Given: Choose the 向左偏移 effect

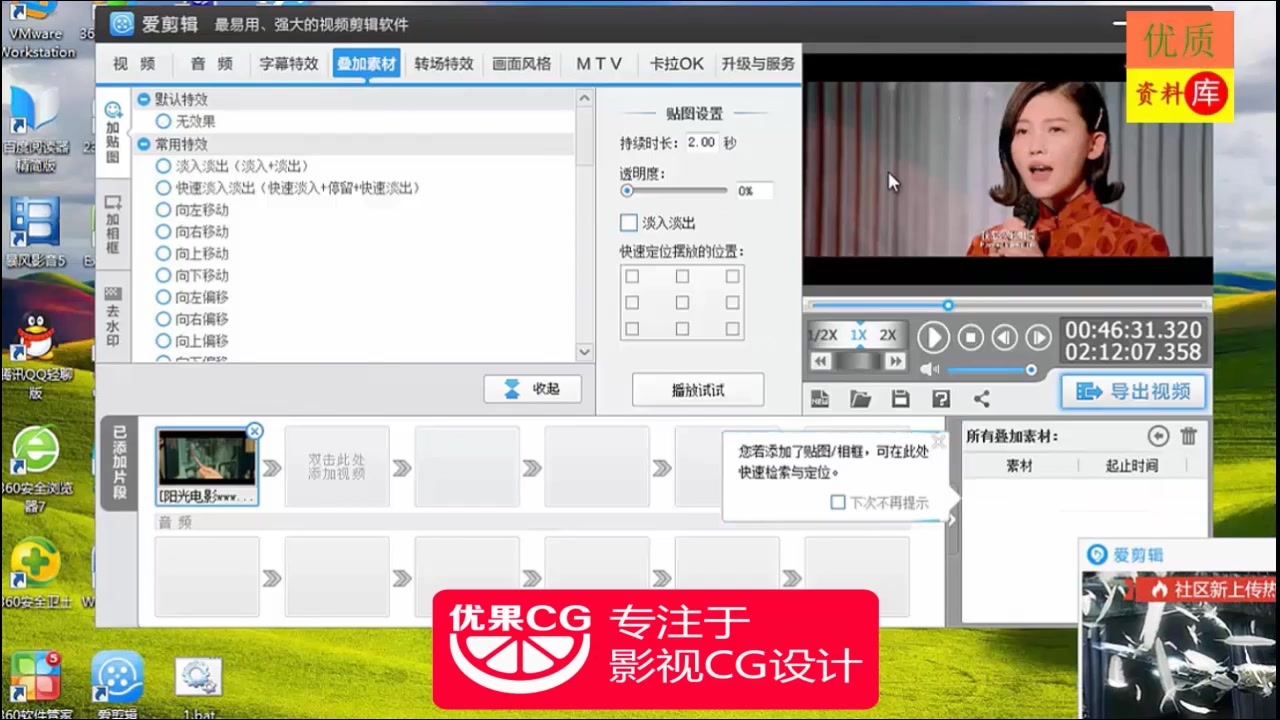Looking at the screenshot, I should click(x=163, y=297).
